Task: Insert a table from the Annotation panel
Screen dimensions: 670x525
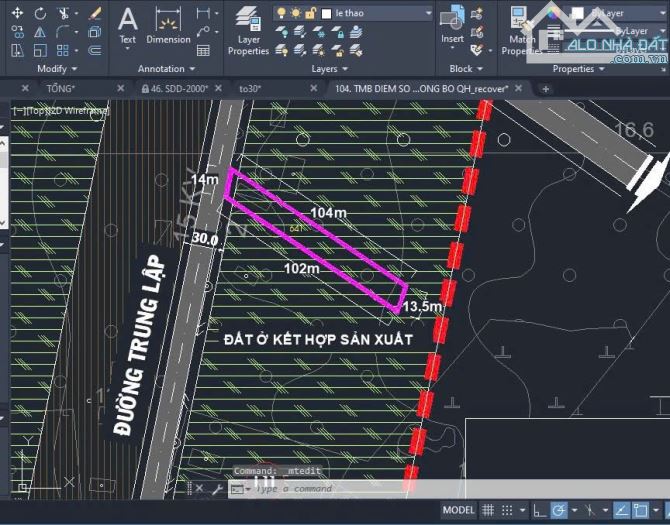Action: (204, 49)
